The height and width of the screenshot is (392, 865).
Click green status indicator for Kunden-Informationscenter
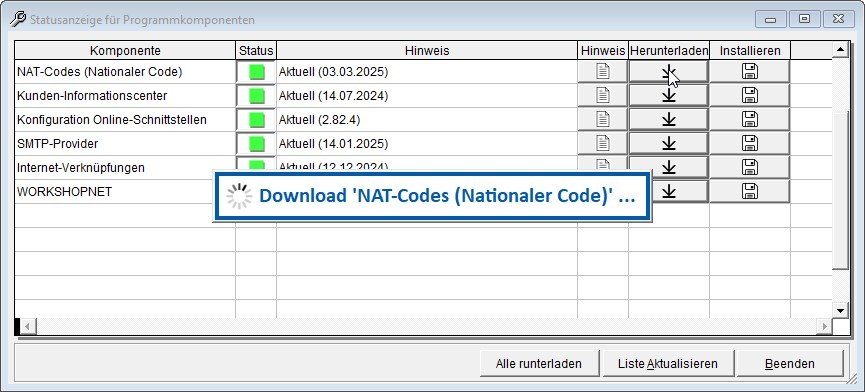(x=257, y=96)
